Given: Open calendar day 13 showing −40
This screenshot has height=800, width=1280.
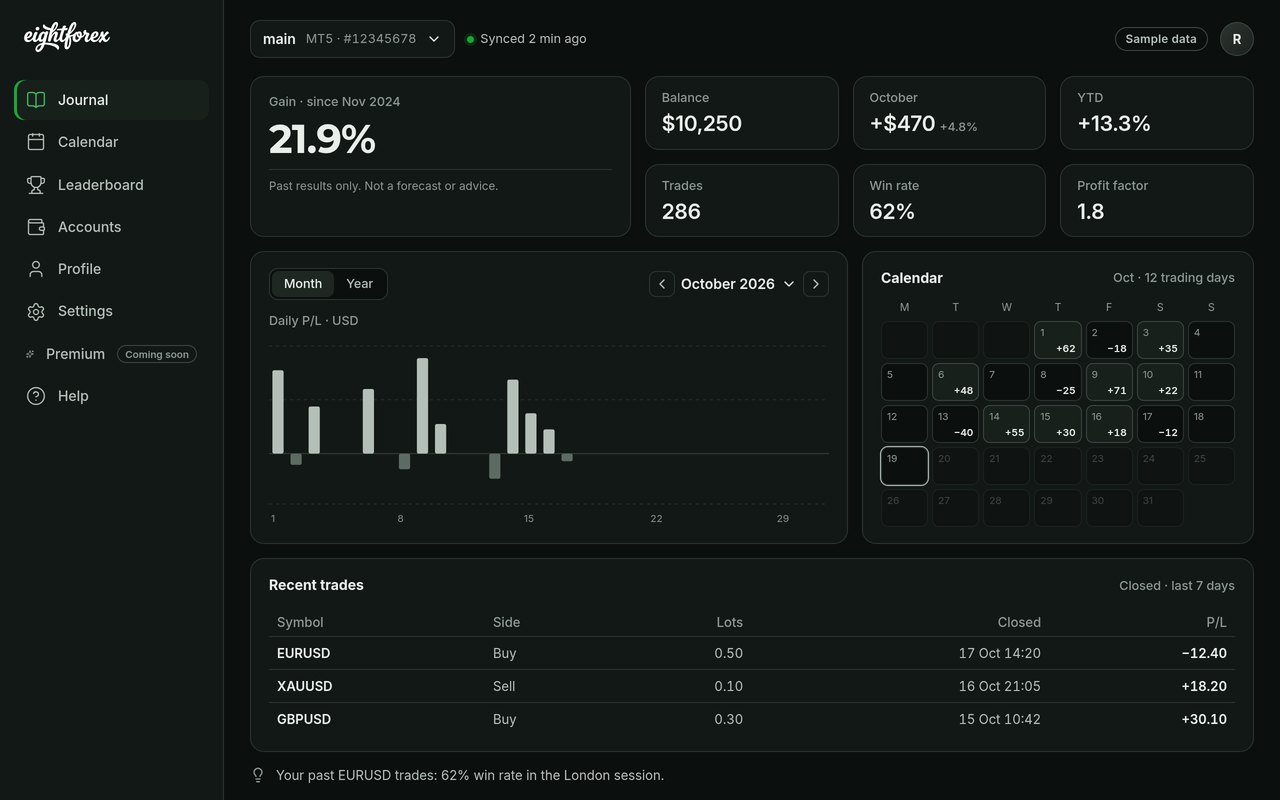Looking at the screenshot, I should [955, 424].
